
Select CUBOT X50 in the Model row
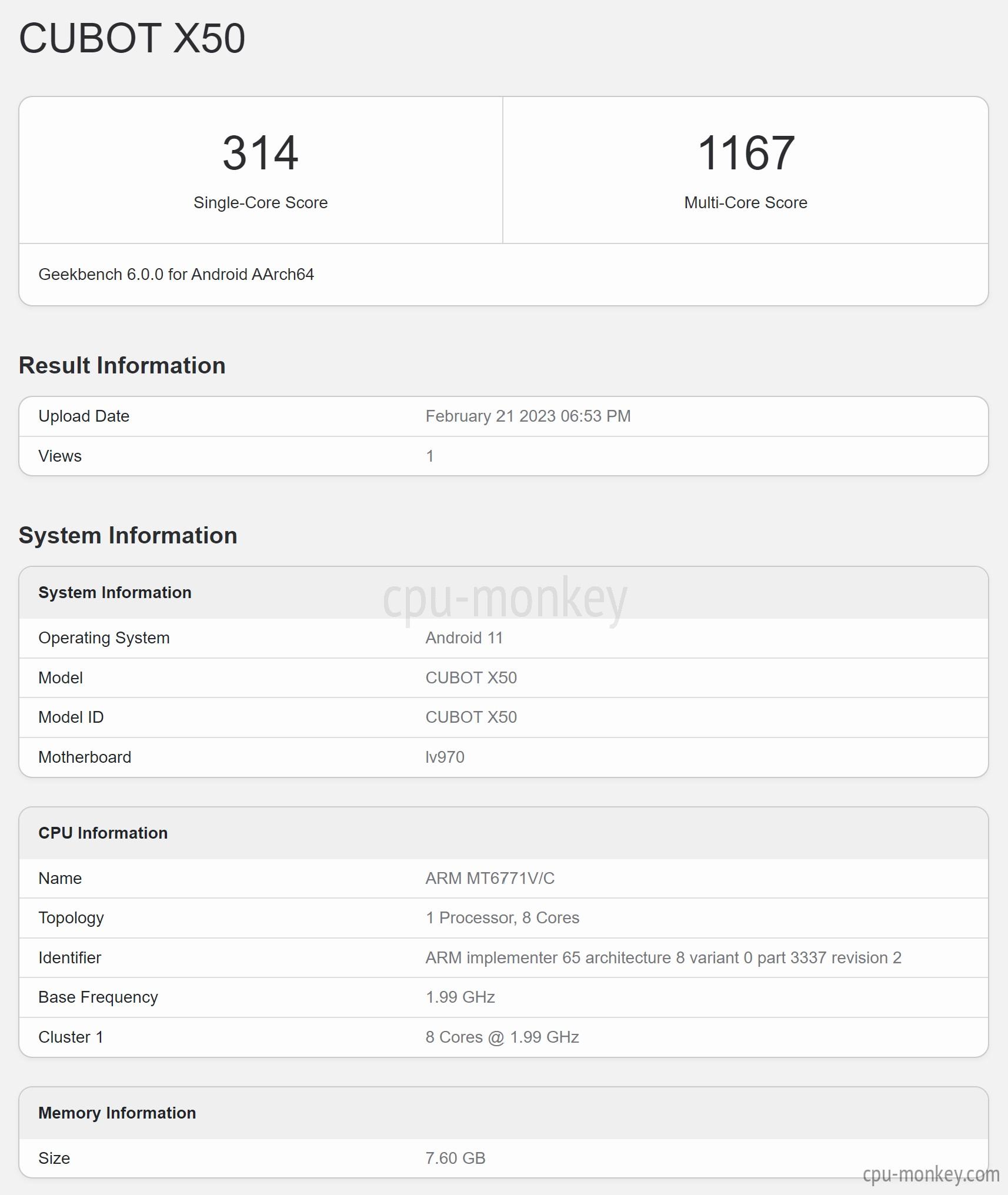[471, 677]
